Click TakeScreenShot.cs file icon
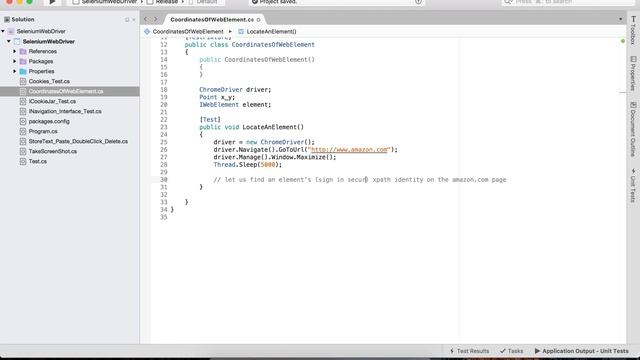 tap(23, 151)
